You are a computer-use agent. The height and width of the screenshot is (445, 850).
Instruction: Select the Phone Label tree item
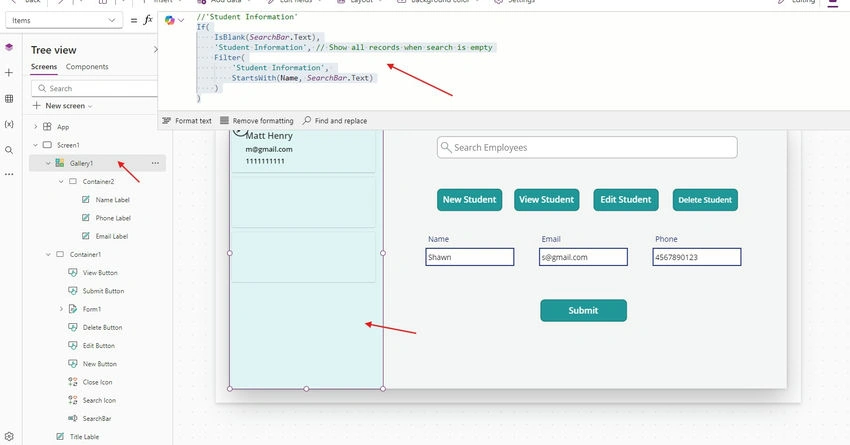pos(113,218)
